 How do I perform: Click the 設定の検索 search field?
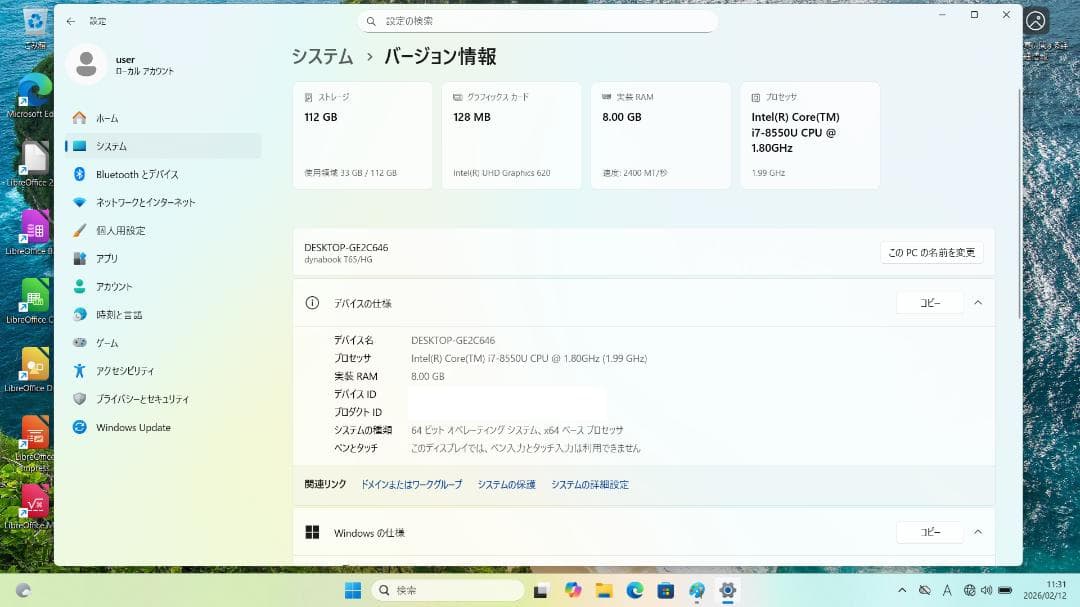tap(538, 21)
